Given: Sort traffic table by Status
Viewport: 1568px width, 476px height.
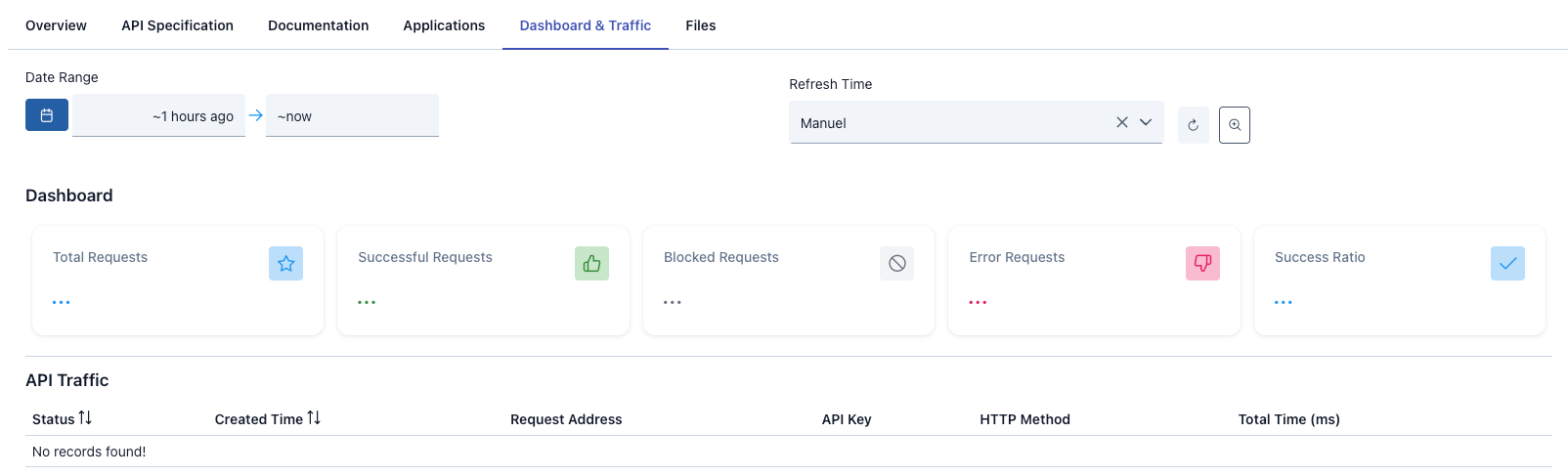Looking at the screenshot, I should point(85,418).
